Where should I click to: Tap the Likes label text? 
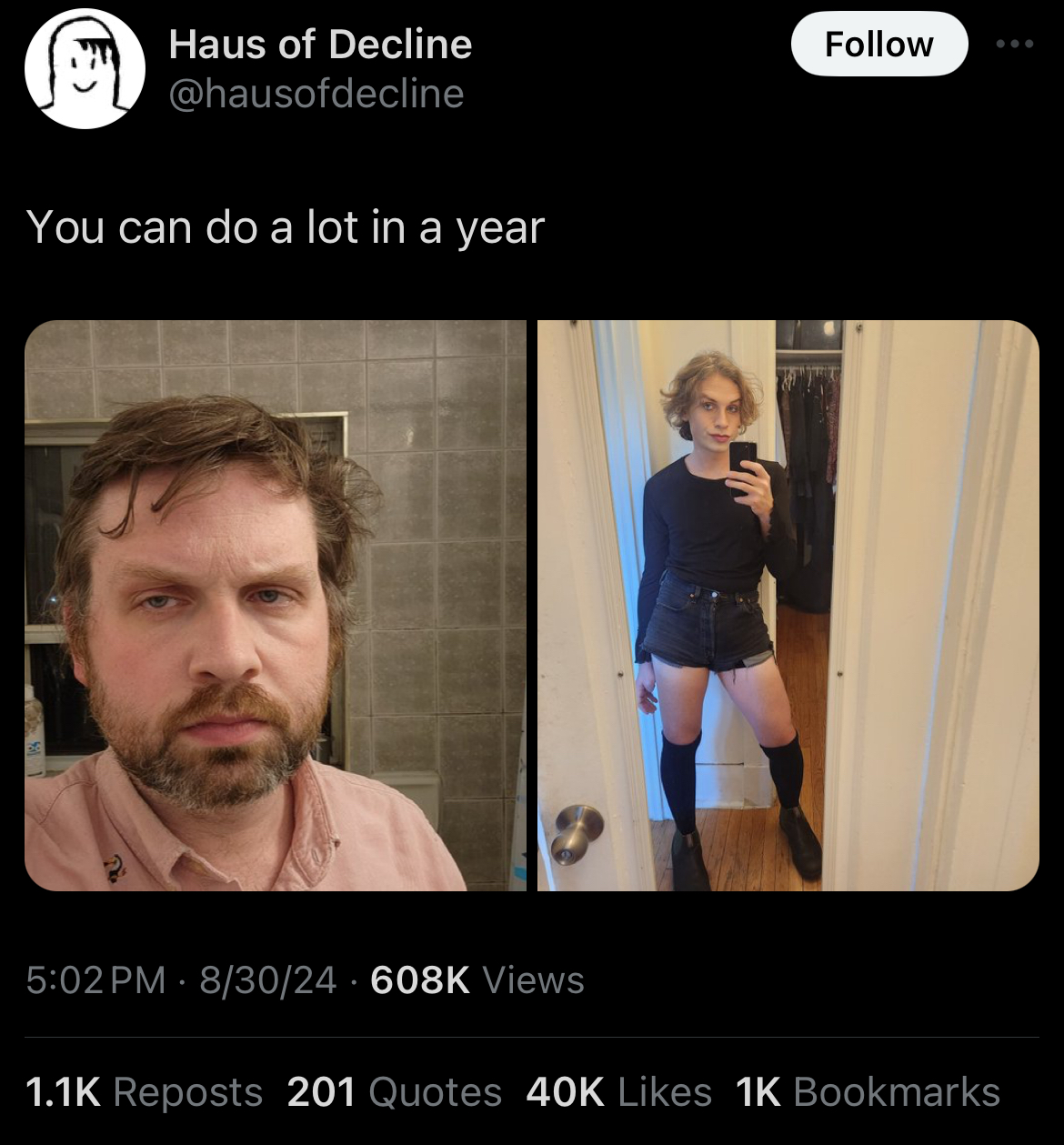click(x=665, y=1092)
